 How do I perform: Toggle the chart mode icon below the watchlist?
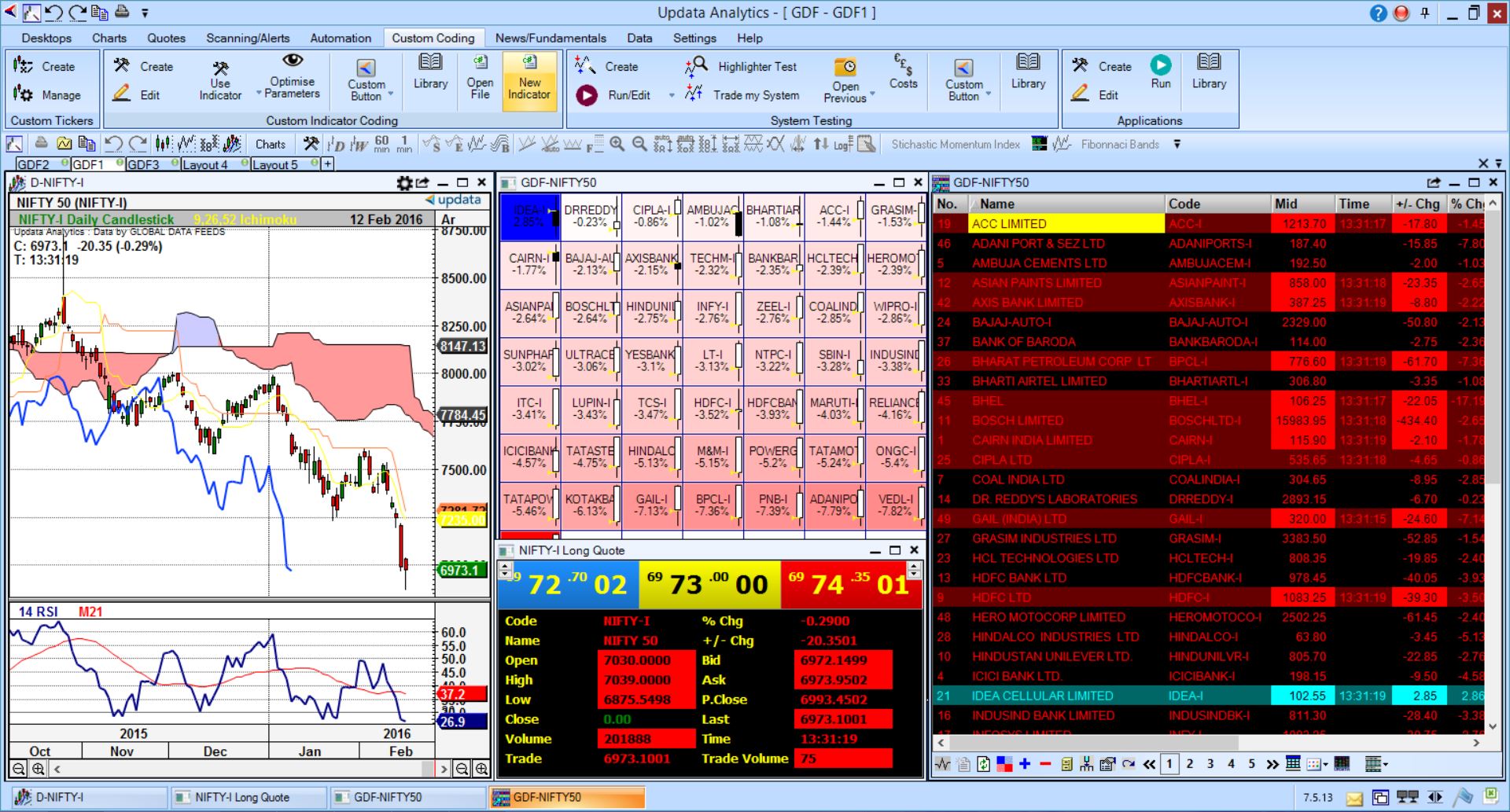click(x=943, y=763)
